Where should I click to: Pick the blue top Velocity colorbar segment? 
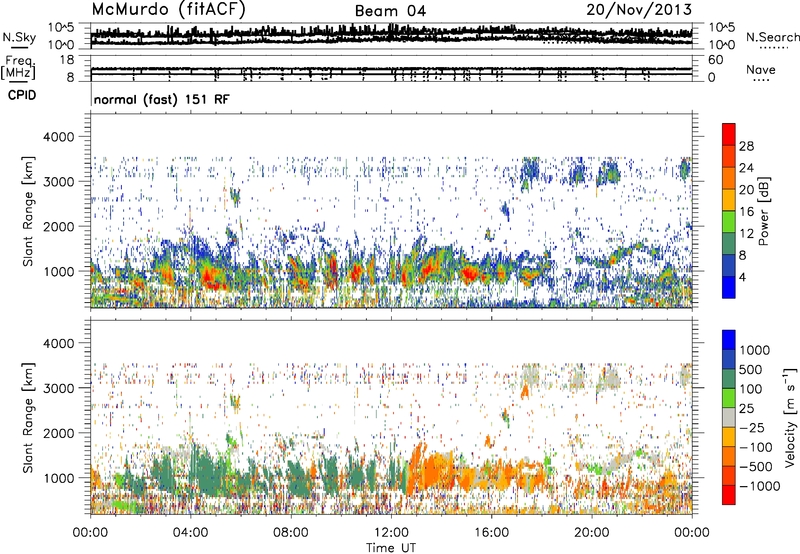coord(729,340)
